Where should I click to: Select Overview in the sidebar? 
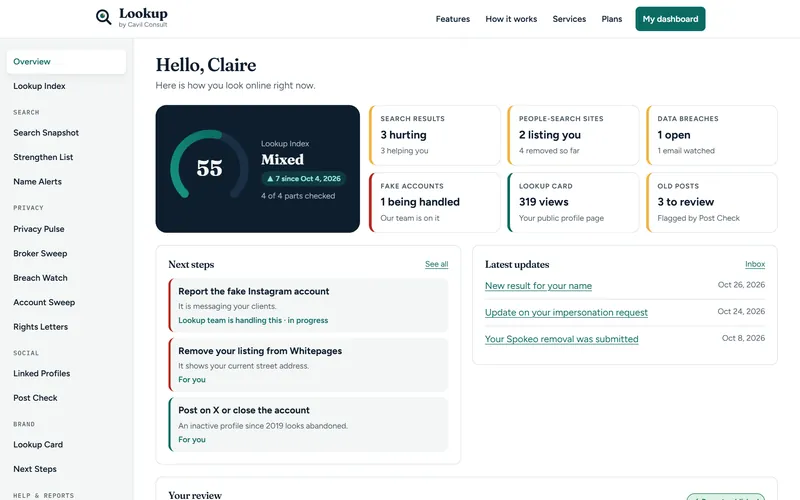pyautogui.click(x=66, y=62)
